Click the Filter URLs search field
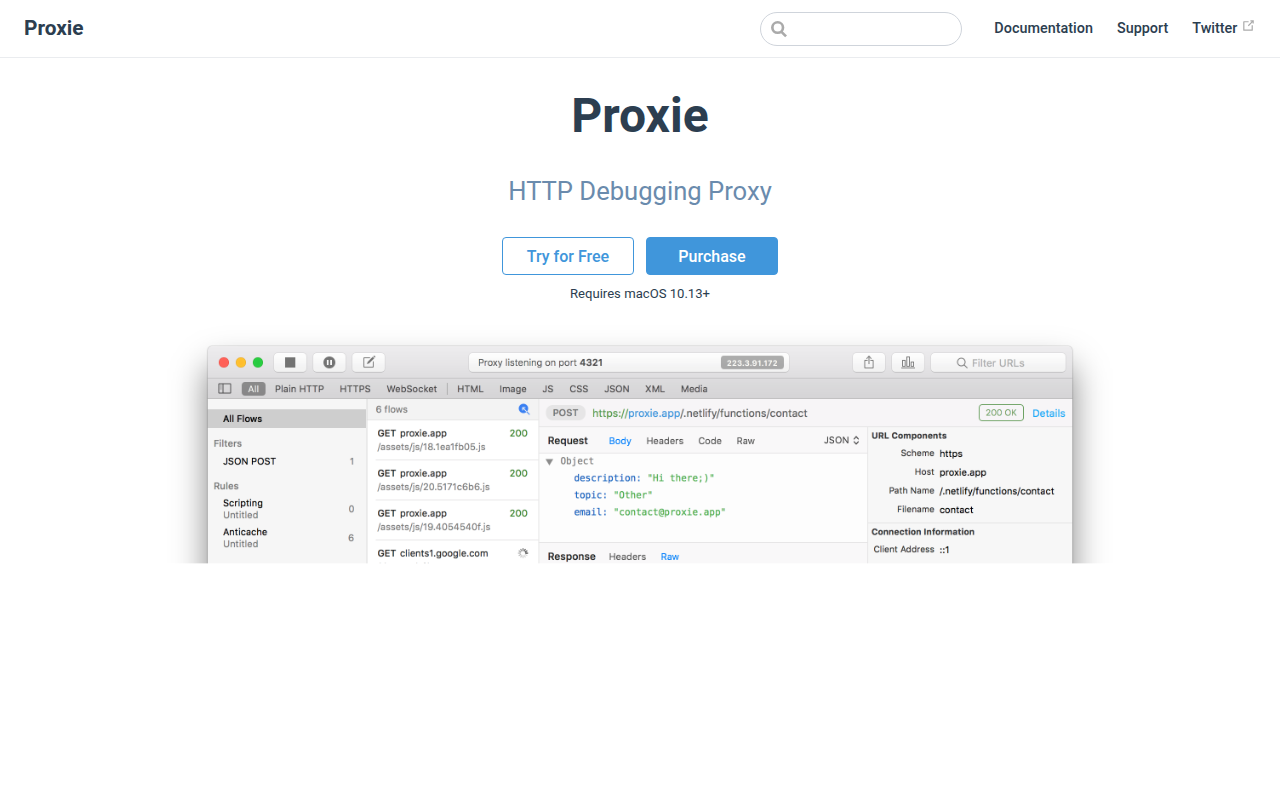Image resolution: width=1280 pixels, height=800 pixels. click(x=998, y=362)
